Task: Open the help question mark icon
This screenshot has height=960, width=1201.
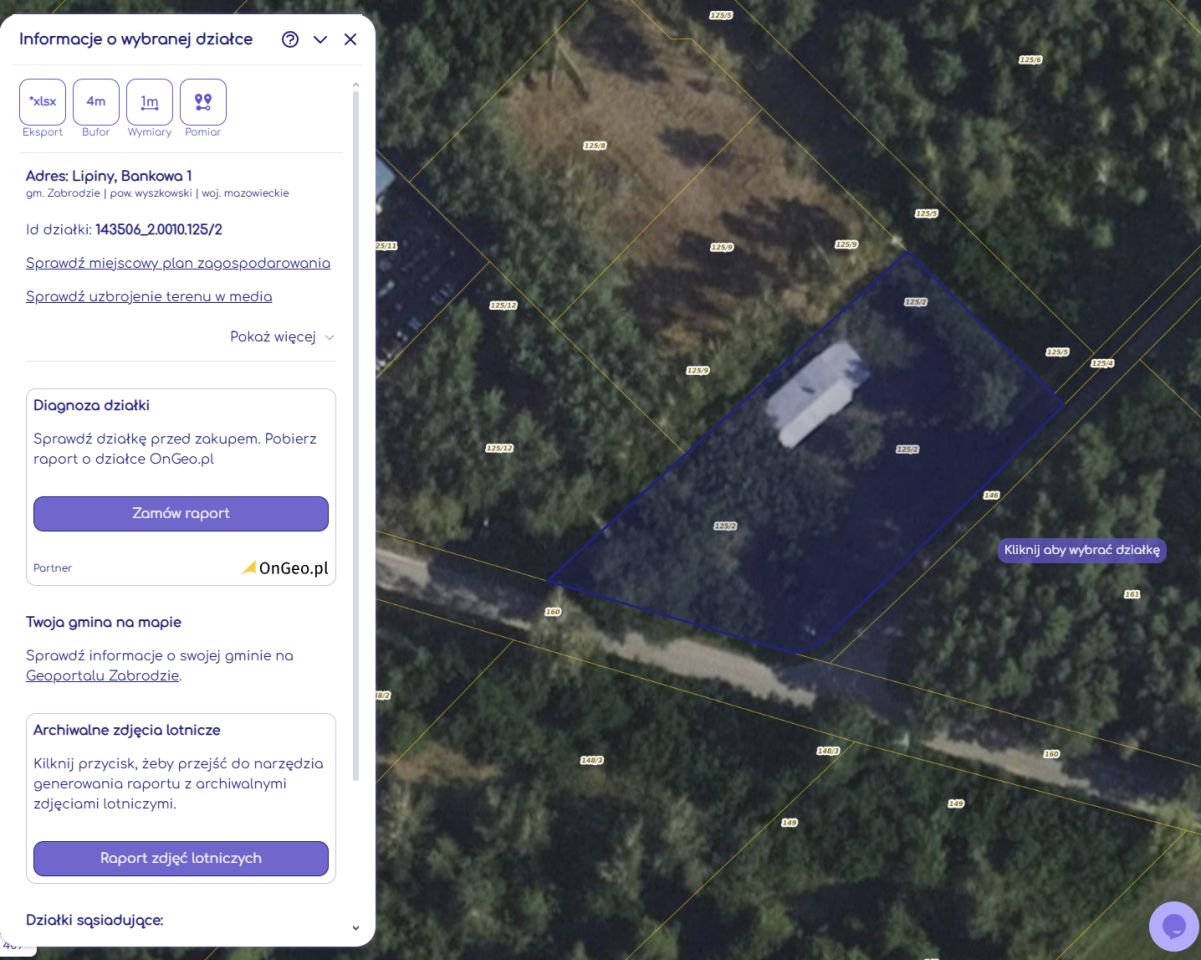Action: [x=290, y=40]
